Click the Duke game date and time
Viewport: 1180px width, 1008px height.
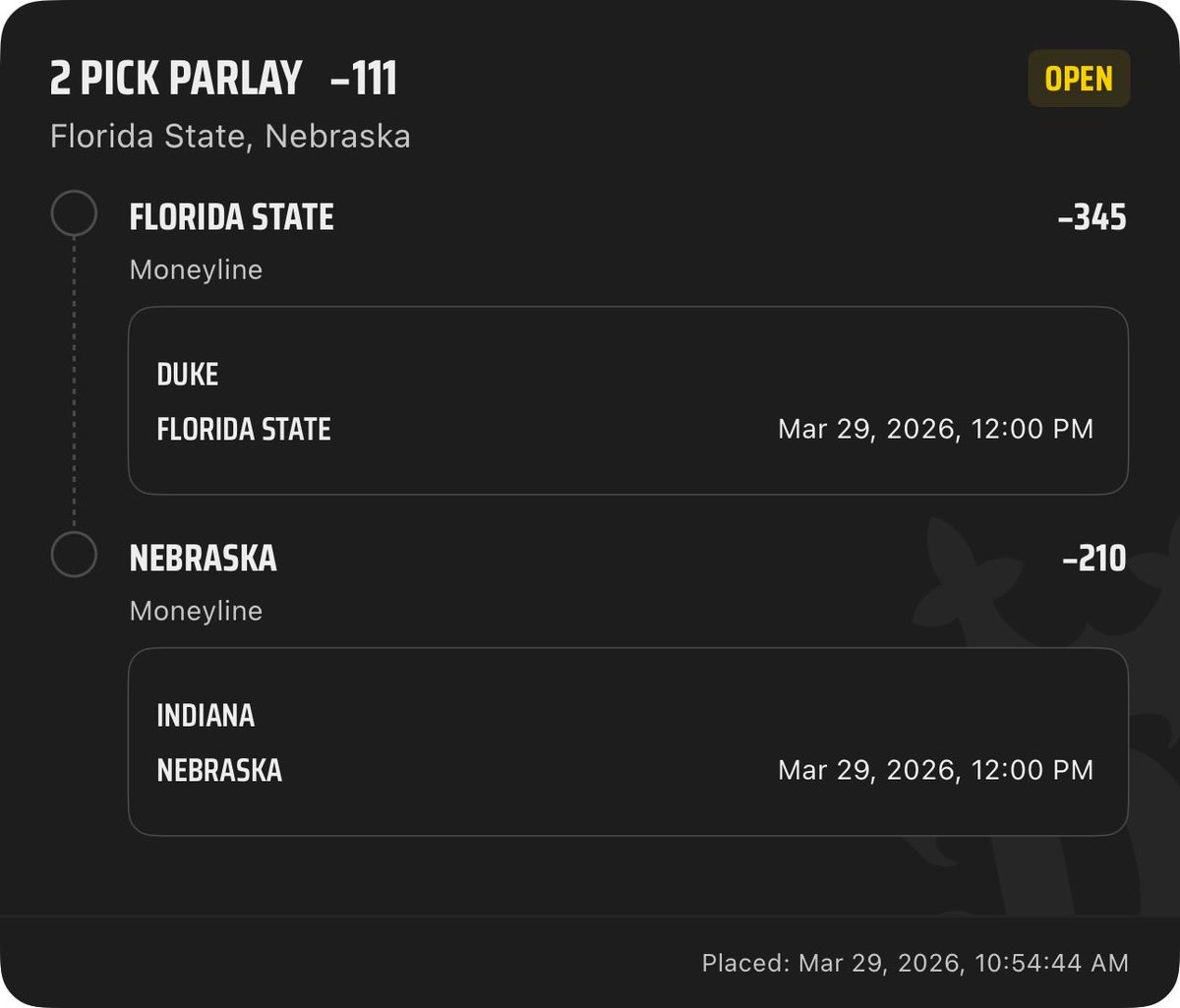point(935,430)
